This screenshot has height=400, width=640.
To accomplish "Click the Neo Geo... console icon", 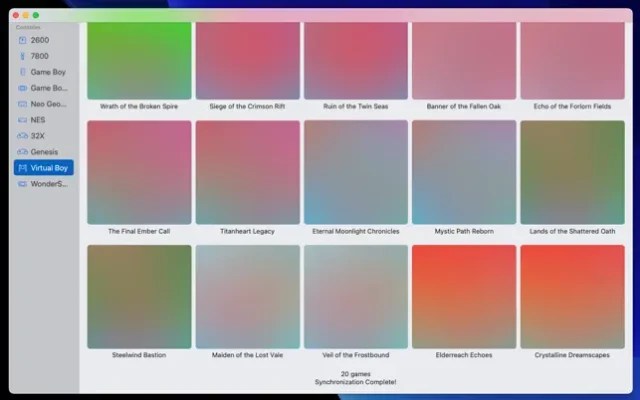I will 22,104.
